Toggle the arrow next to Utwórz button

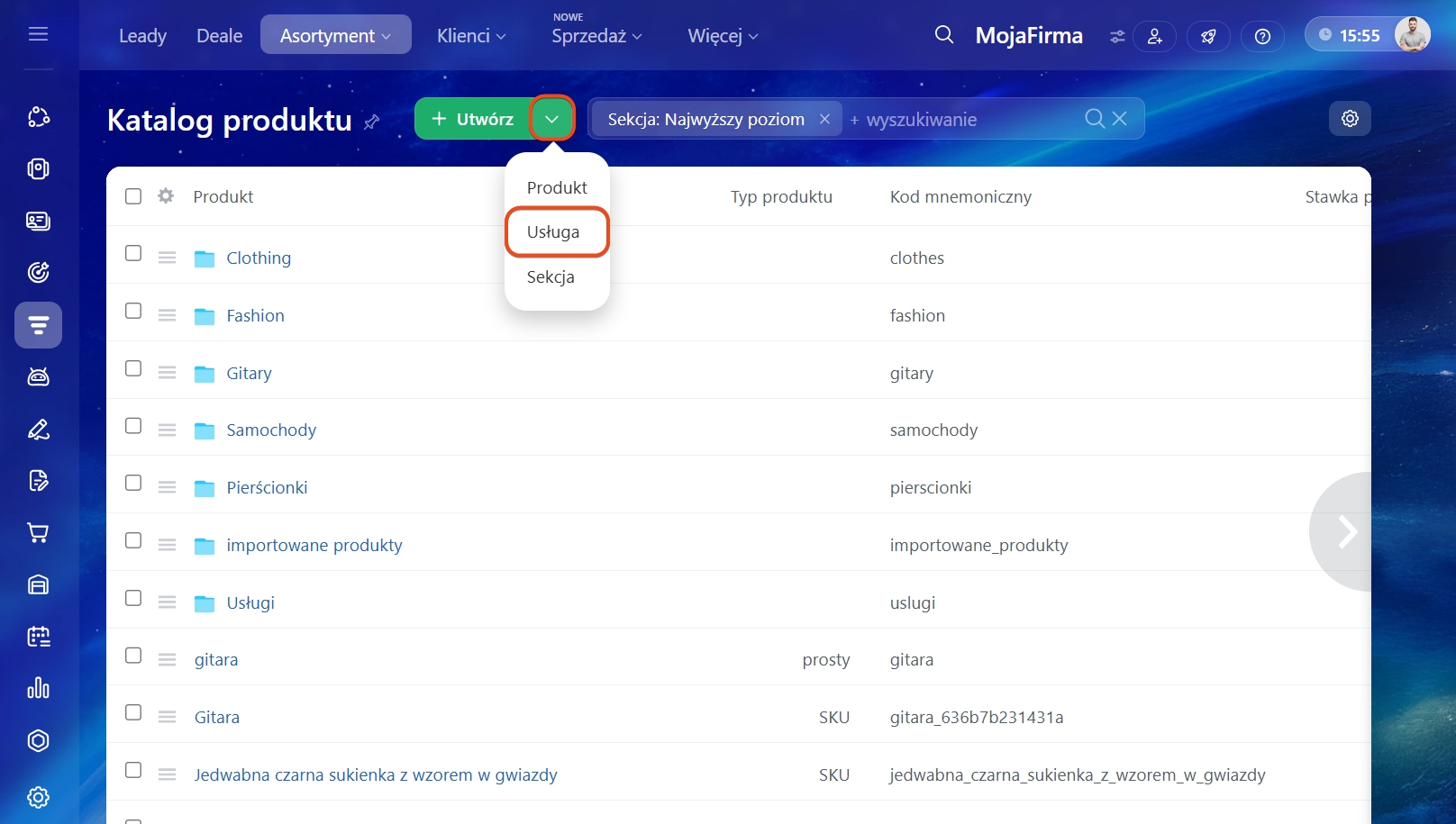[551, 119]
